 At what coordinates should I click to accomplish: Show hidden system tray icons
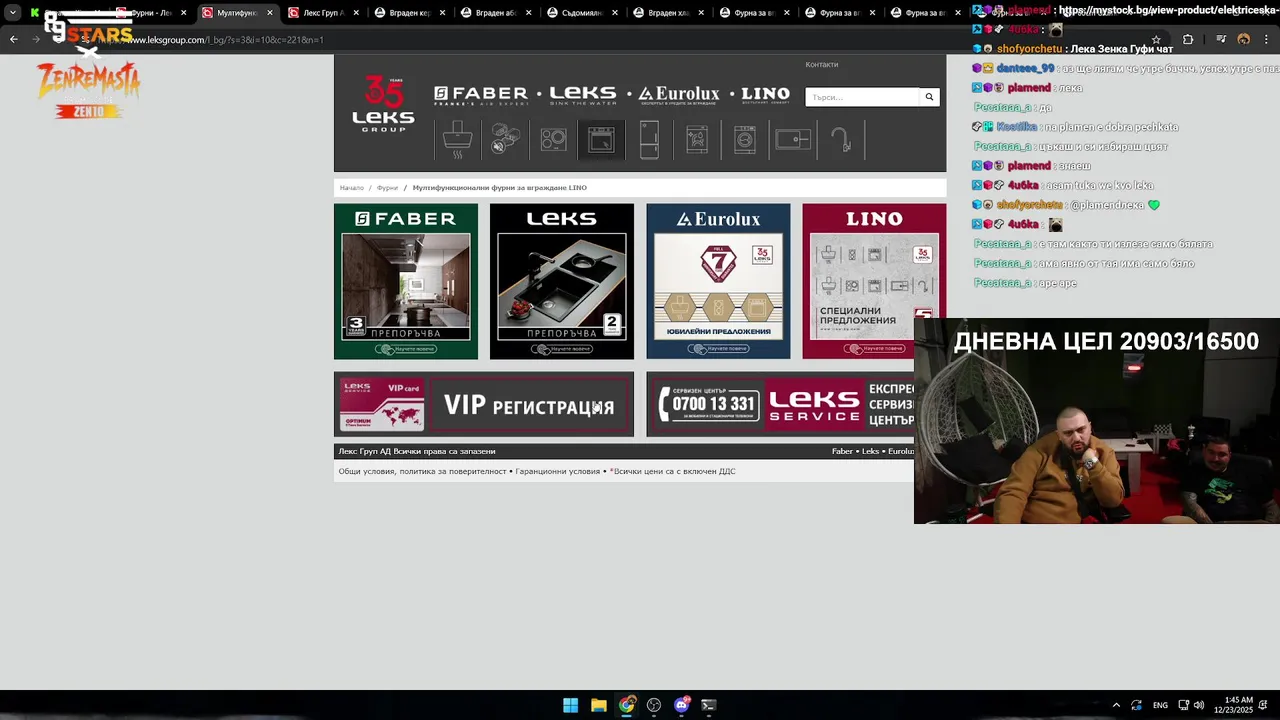point(1116,705)
